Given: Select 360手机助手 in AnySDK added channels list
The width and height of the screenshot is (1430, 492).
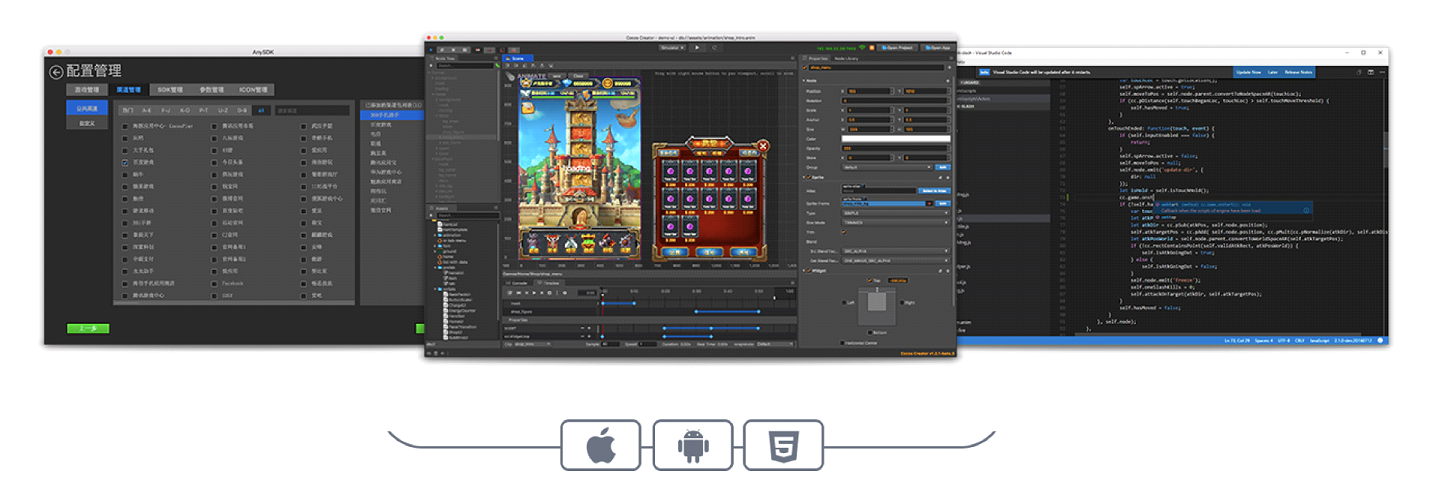Looking at the screenshot, I should click(x=391, y=115).
